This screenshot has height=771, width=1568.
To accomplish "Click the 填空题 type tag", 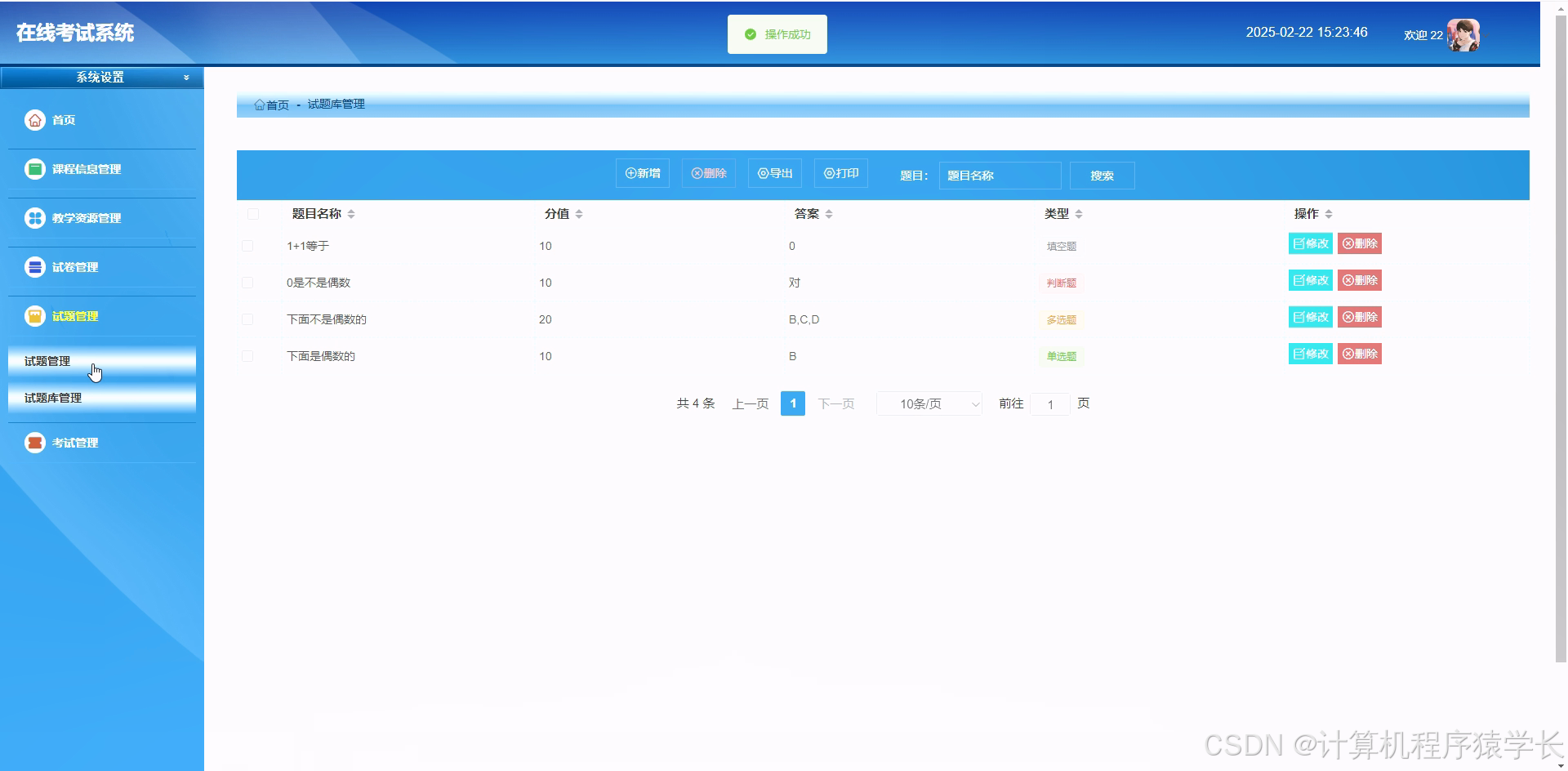I will [x=1062, y=246].
